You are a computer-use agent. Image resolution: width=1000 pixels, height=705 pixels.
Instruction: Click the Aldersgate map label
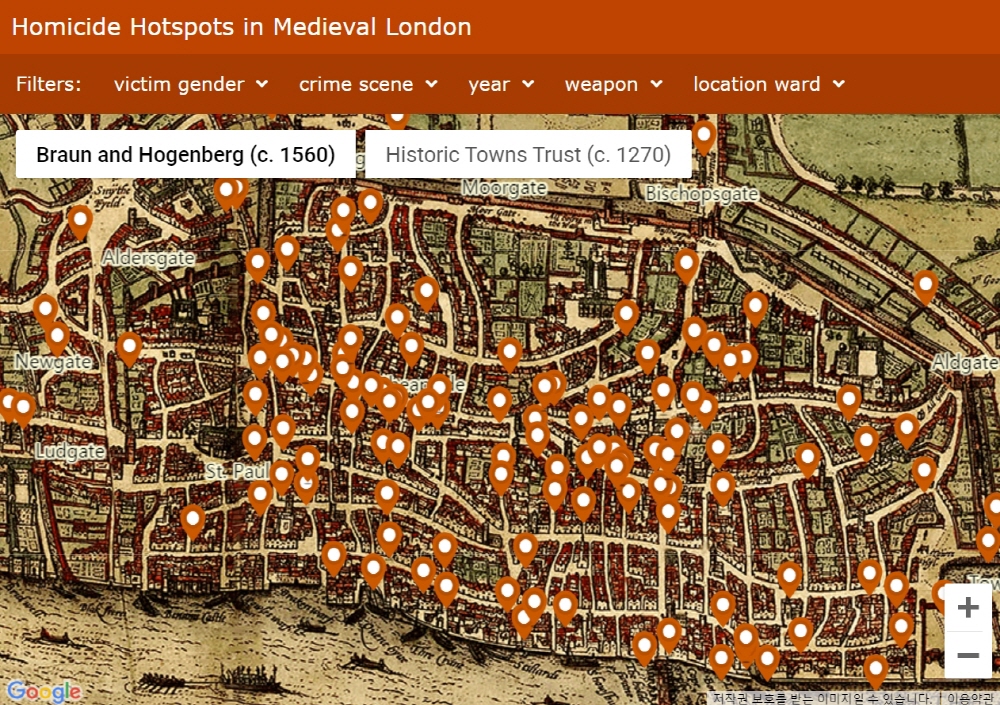pyautogui.click(x=149, y=258)
